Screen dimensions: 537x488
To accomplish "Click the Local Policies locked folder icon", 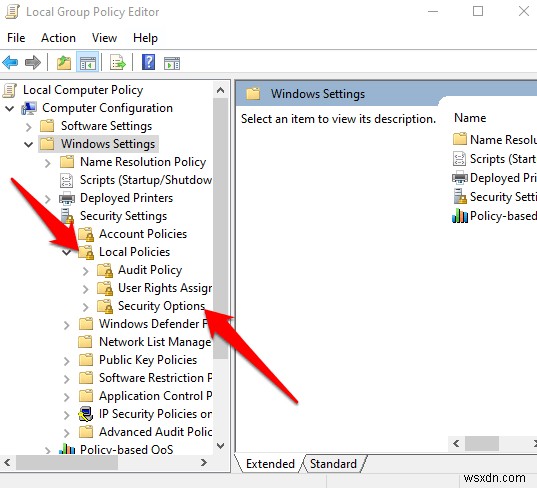I will coord(86,252).
